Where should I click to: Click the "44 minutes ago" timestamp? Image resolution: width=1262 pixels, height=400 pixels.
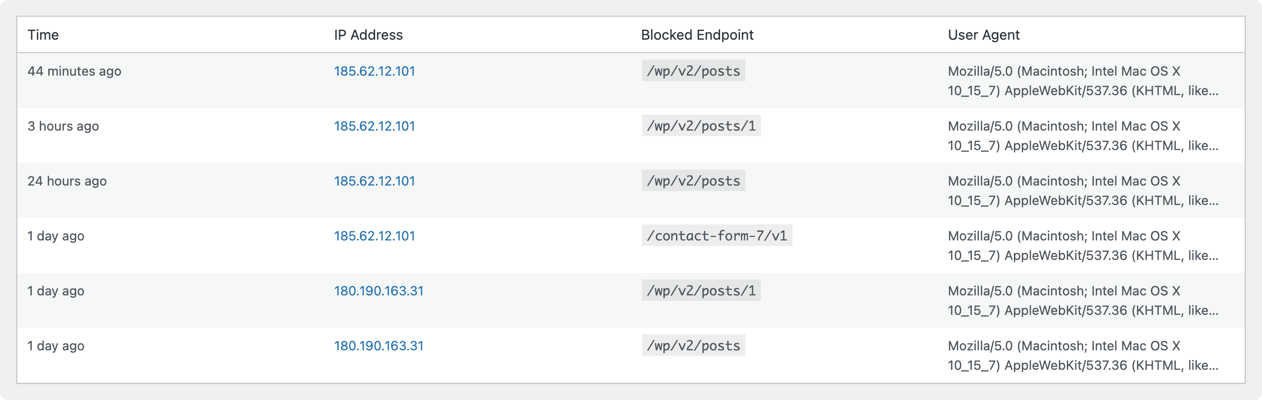[x=74, y=72]
